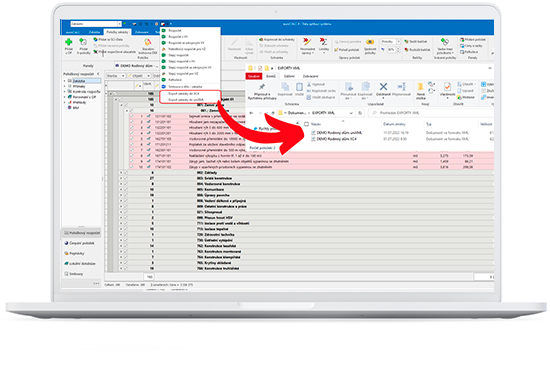
Task: Switch to the Položky zakázky ribbon tab
Action: click(x=118, y=32)
